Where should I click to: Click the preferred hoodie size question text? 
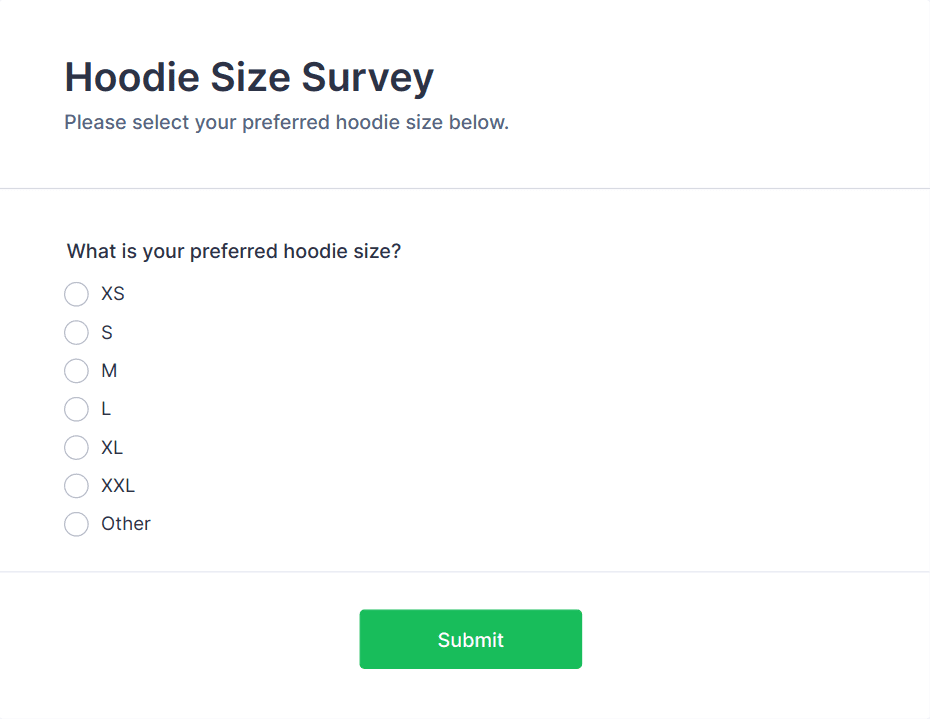(x=234, y=251)
